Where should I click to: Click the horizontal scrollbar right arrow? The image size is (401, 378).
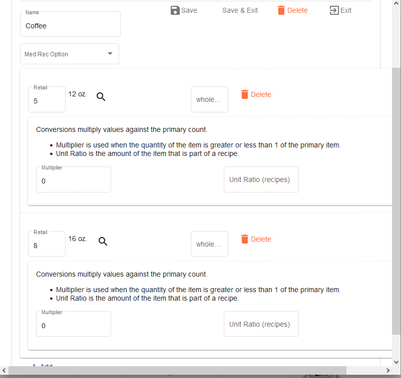pyautogui.click(x=388, y=370)
